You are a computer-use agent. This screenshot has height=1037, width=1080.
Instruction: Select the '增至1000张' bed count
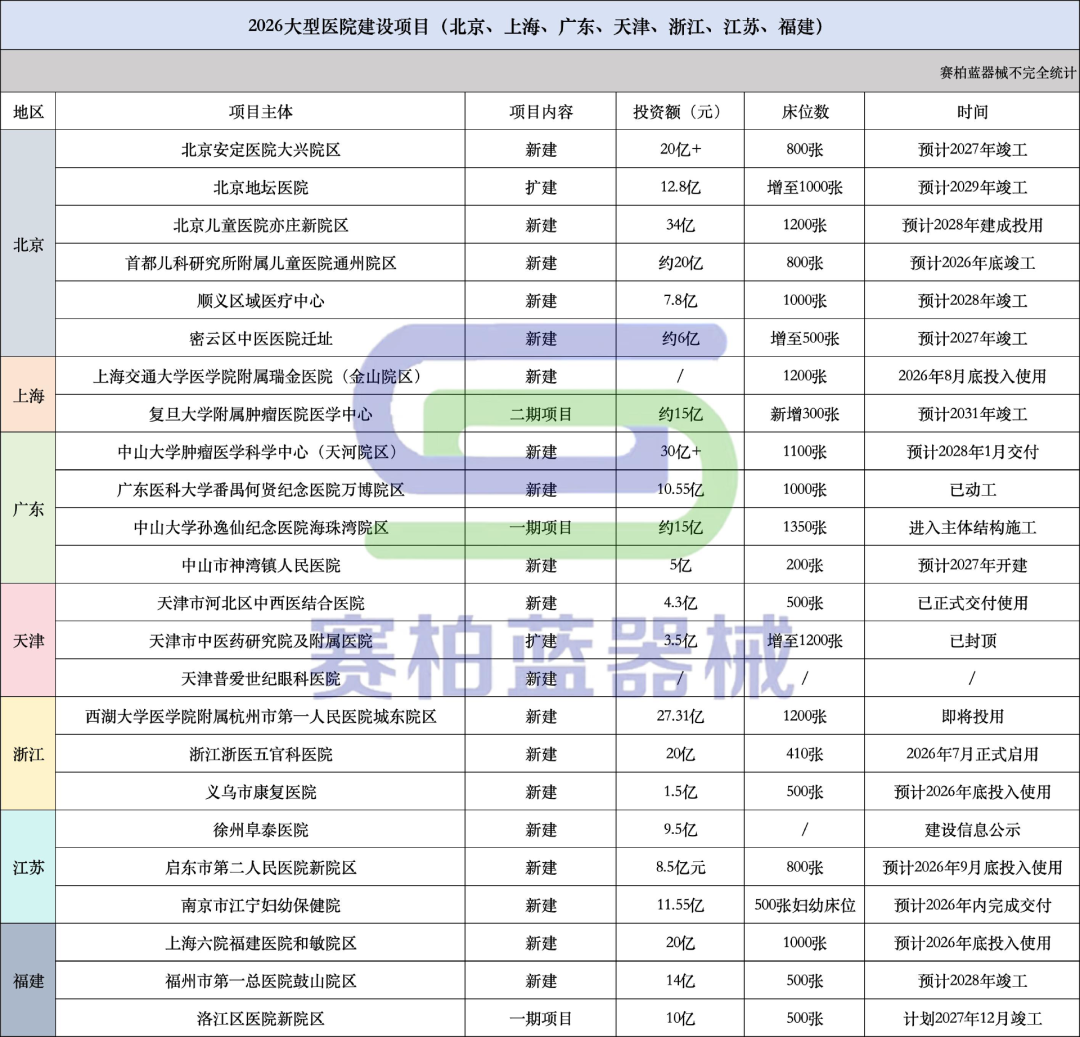(x=804, y=187)
